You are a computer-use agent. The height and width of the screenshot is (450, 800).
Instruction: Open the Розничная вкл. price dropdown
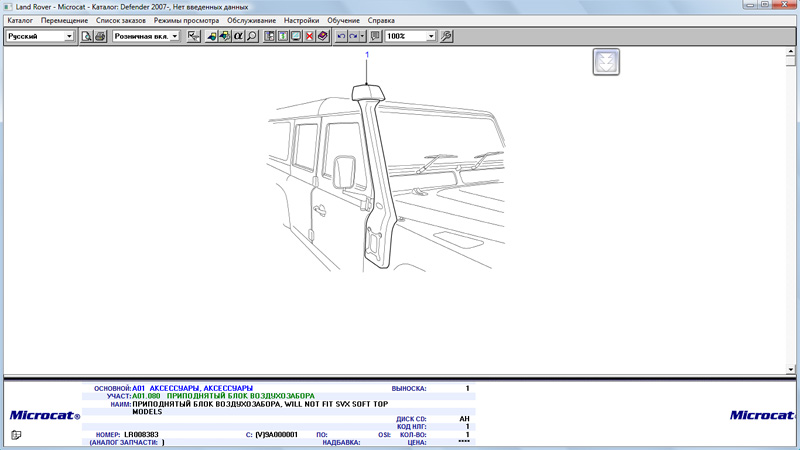(x=175, y=36)
